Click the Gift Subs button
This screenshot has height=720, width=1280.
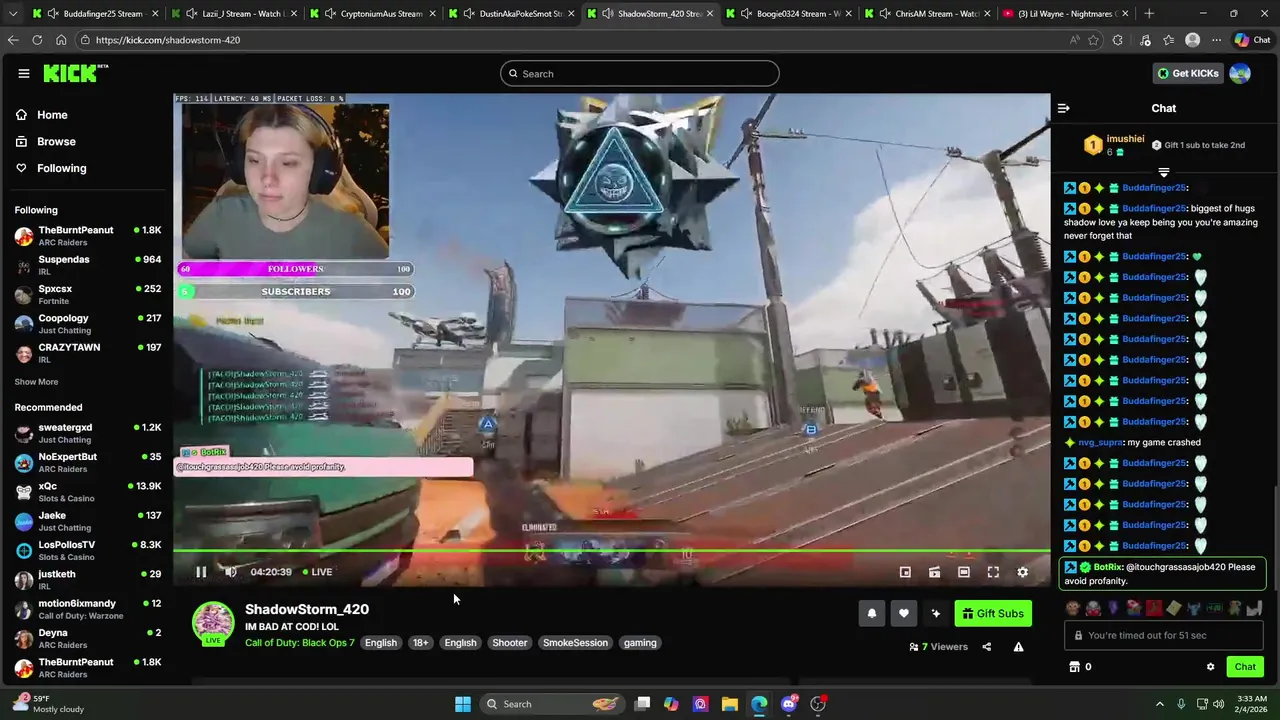coord(993,614)
